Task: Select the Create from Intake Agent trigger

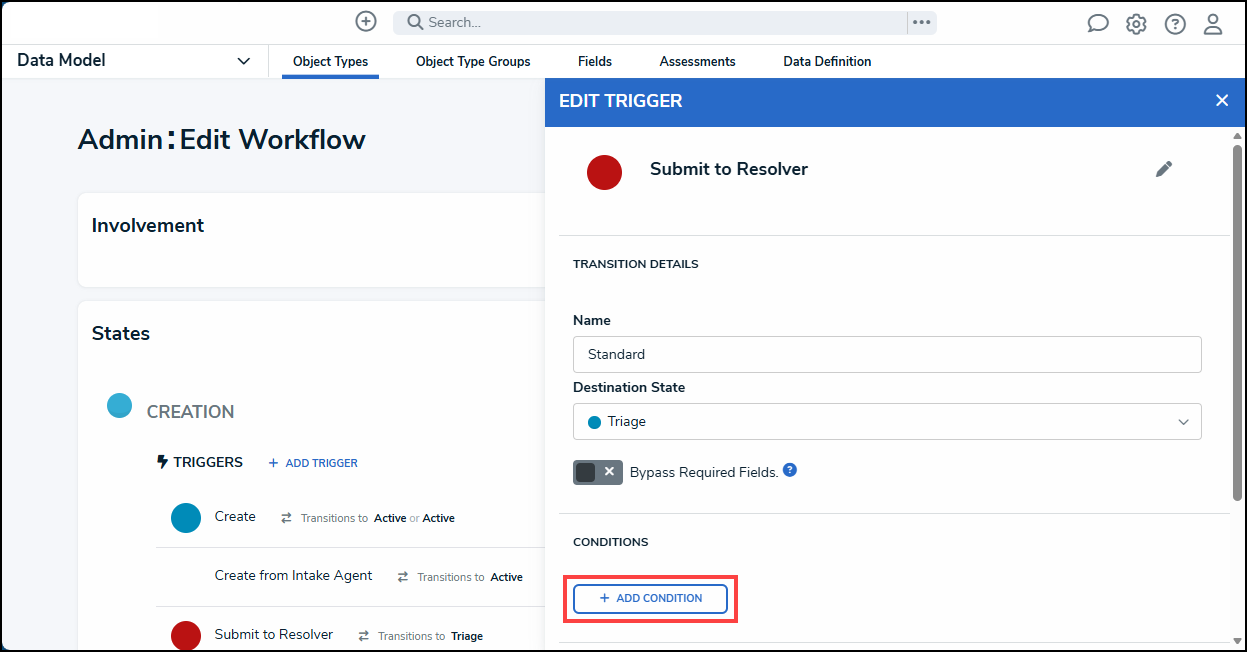Action: pos(350,577)
